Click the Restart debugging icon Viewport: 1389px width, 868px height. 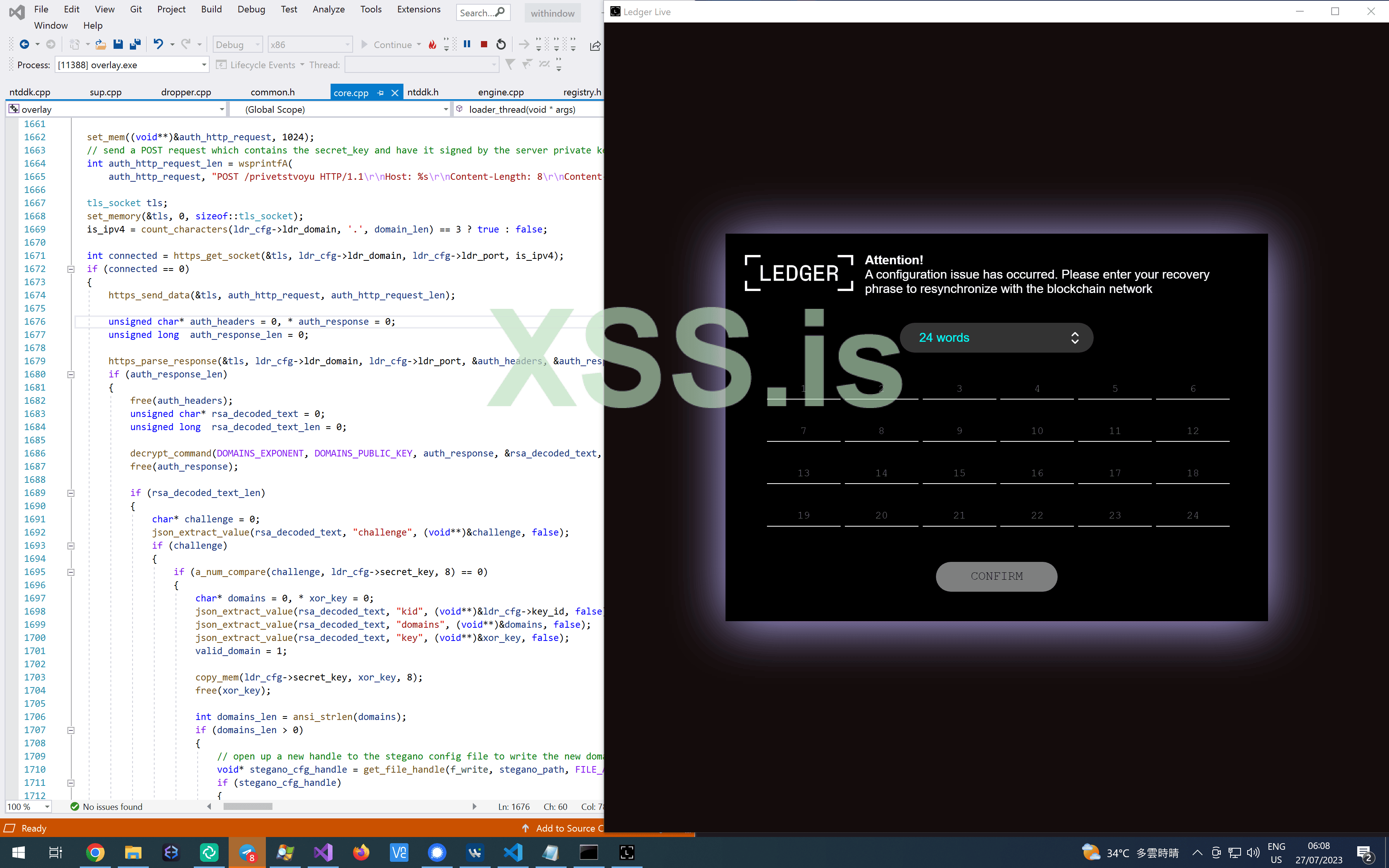pyautogui.click(x=501, y=44)
